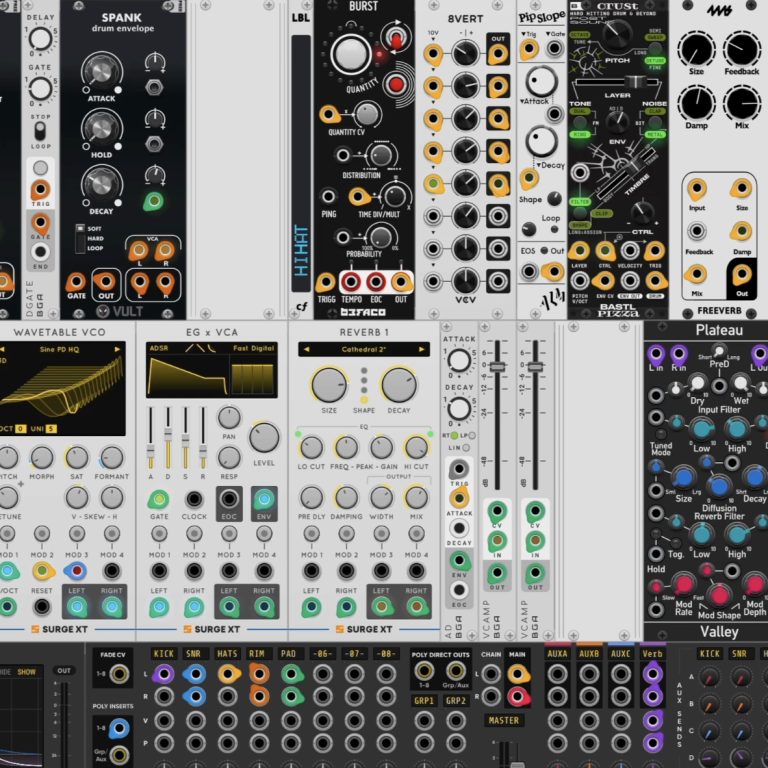Click the S sustain slider on EG x VCA
The width and height of the screenshot is (768, 768).
(185, 441)
